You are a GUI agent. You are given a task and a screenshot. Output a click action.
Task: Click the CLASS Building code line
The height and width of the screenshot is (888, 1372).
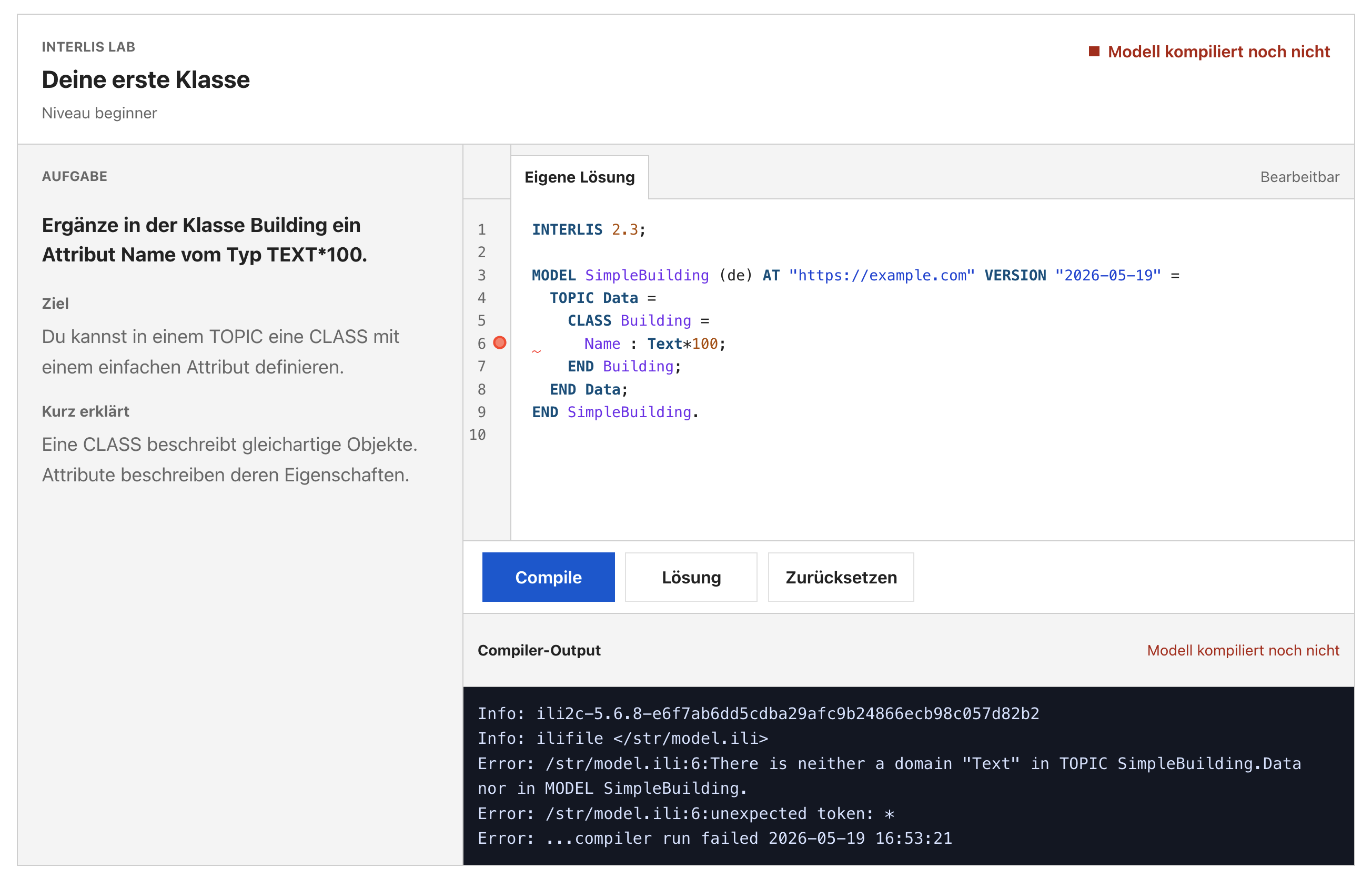[638, 320]
